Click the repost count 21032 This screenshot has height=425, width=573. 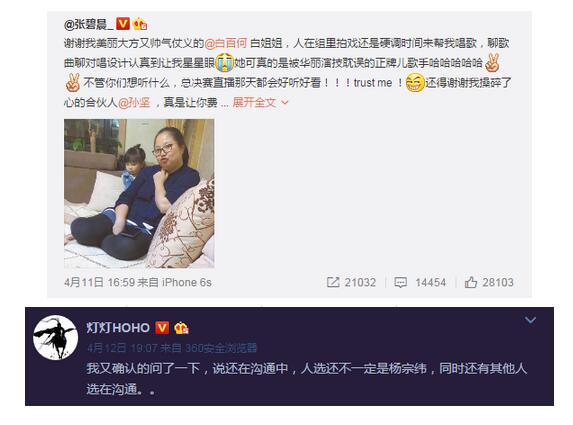pos(360,282)
